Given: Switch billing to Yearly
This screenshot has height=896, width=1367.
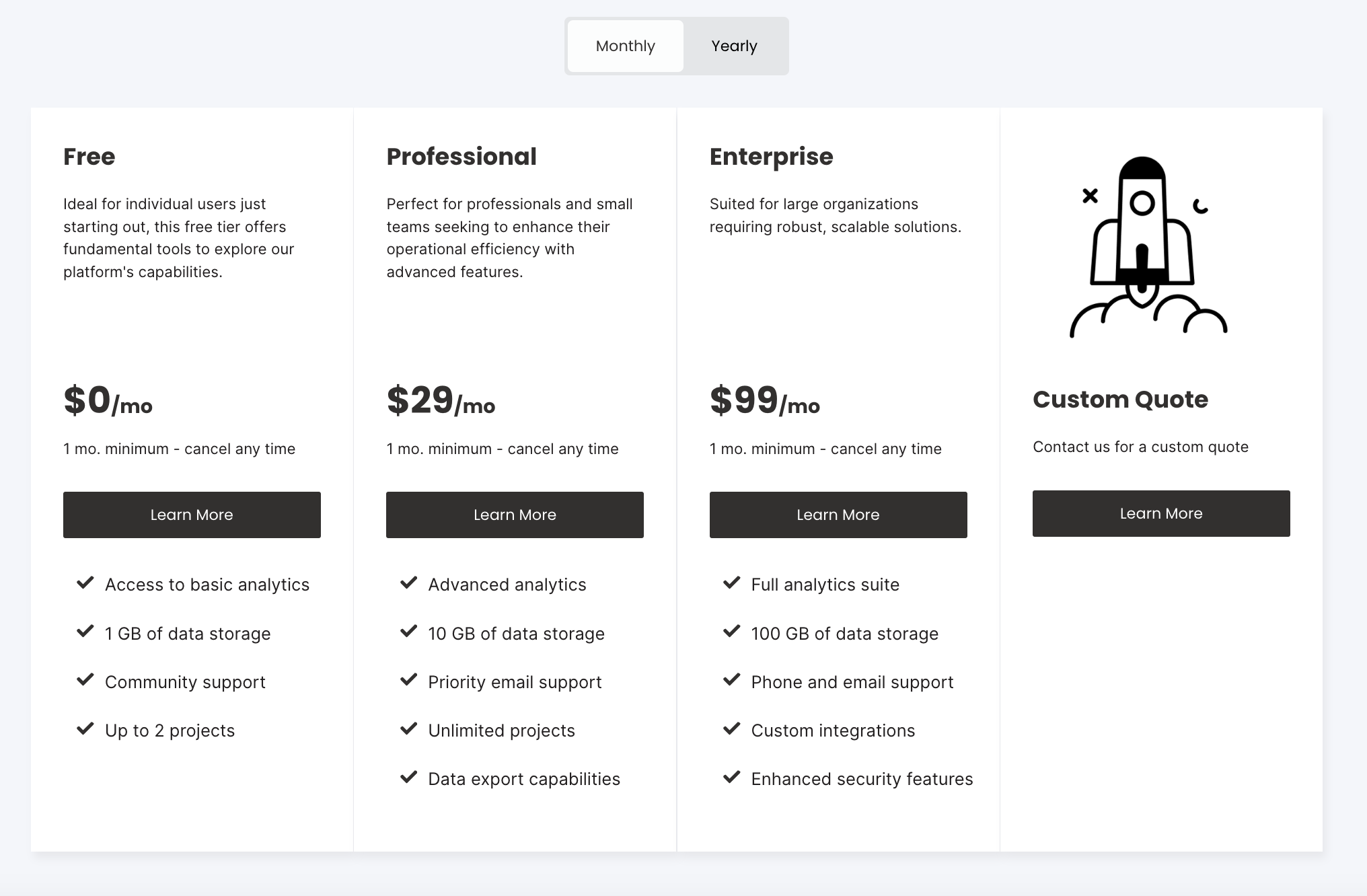Looking at the screenshot, I should (x=734, y=46).
